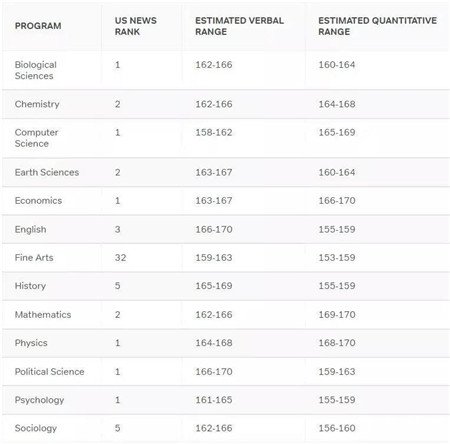Select the Biological Sciences program cell

[36, 70]
